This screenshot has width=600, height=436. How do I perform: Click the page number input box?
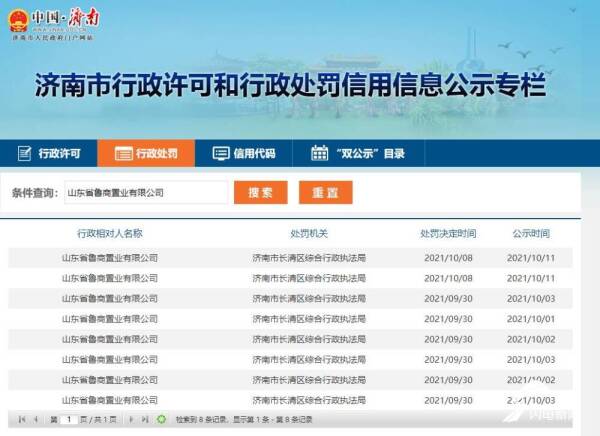coord(69,420)
